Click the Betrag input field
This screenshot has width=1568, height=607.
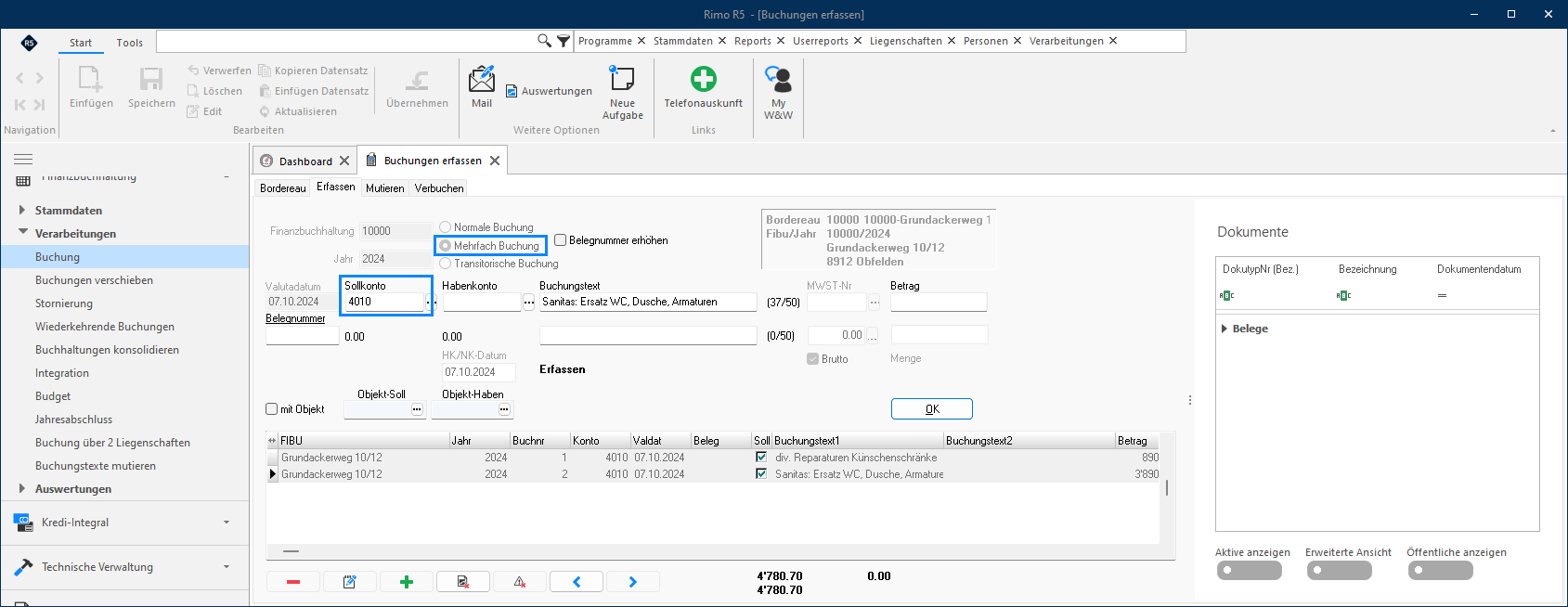pos(939,302)
